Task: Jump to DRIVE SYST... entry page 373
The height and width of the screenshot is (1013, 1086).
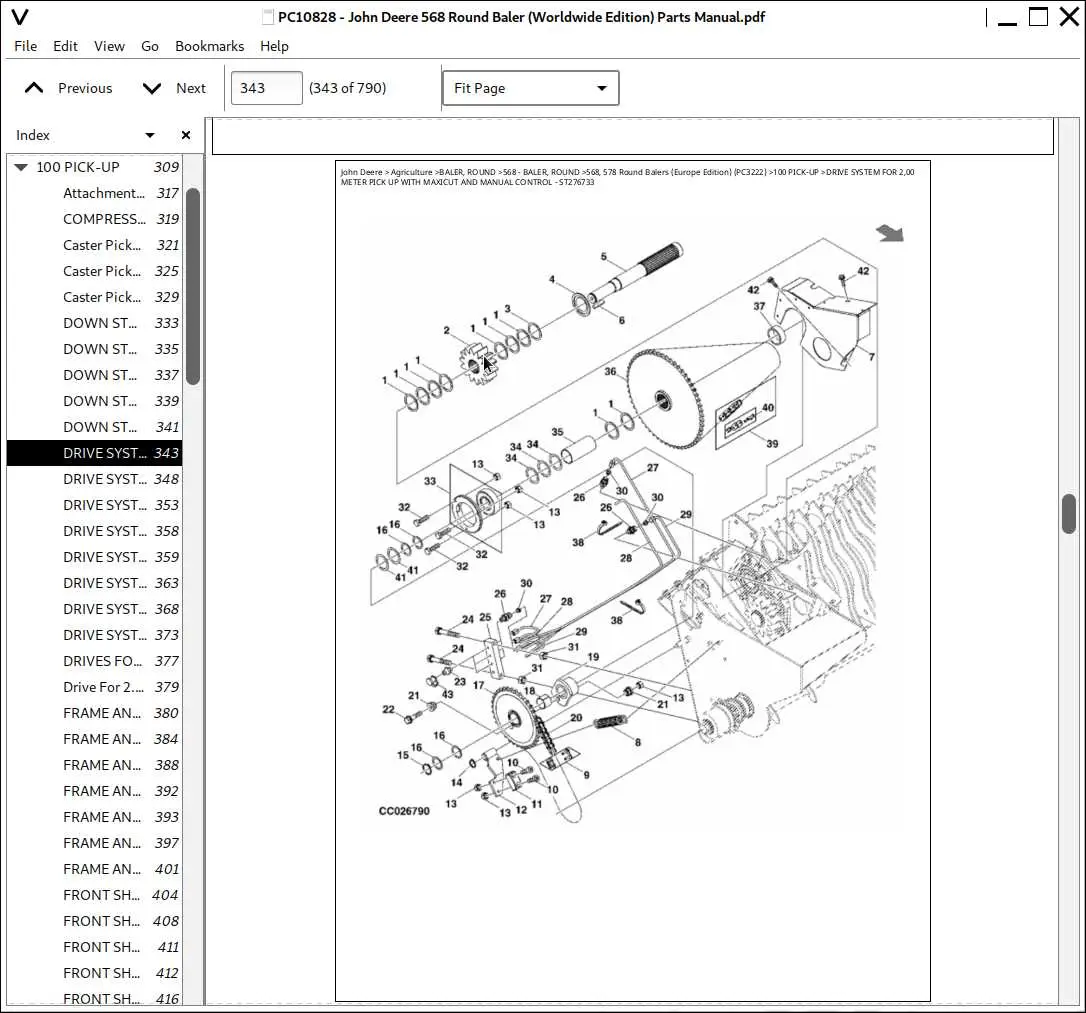Action: tap(94, 635)
